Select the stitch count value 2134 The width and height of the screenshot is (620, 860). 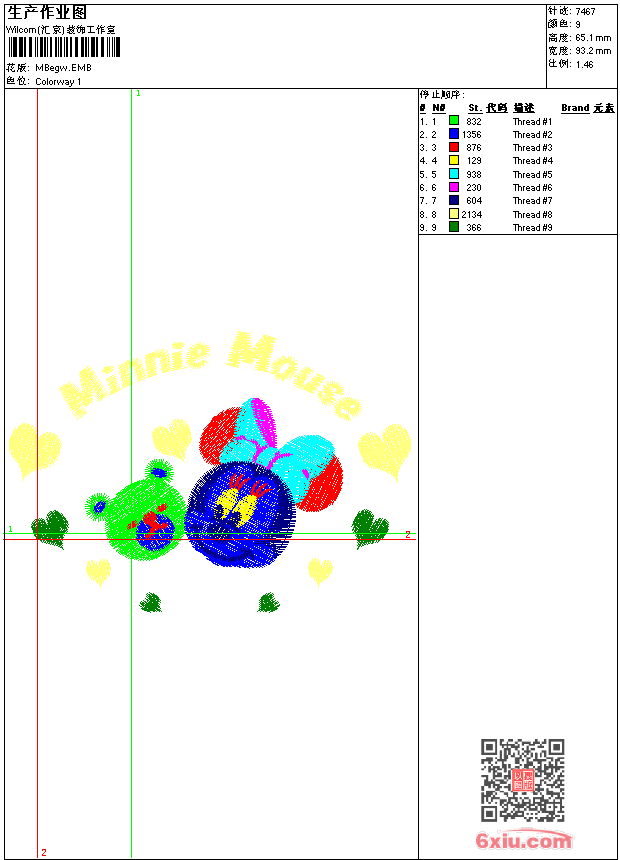pyautogui.click(x=471, y=214)
